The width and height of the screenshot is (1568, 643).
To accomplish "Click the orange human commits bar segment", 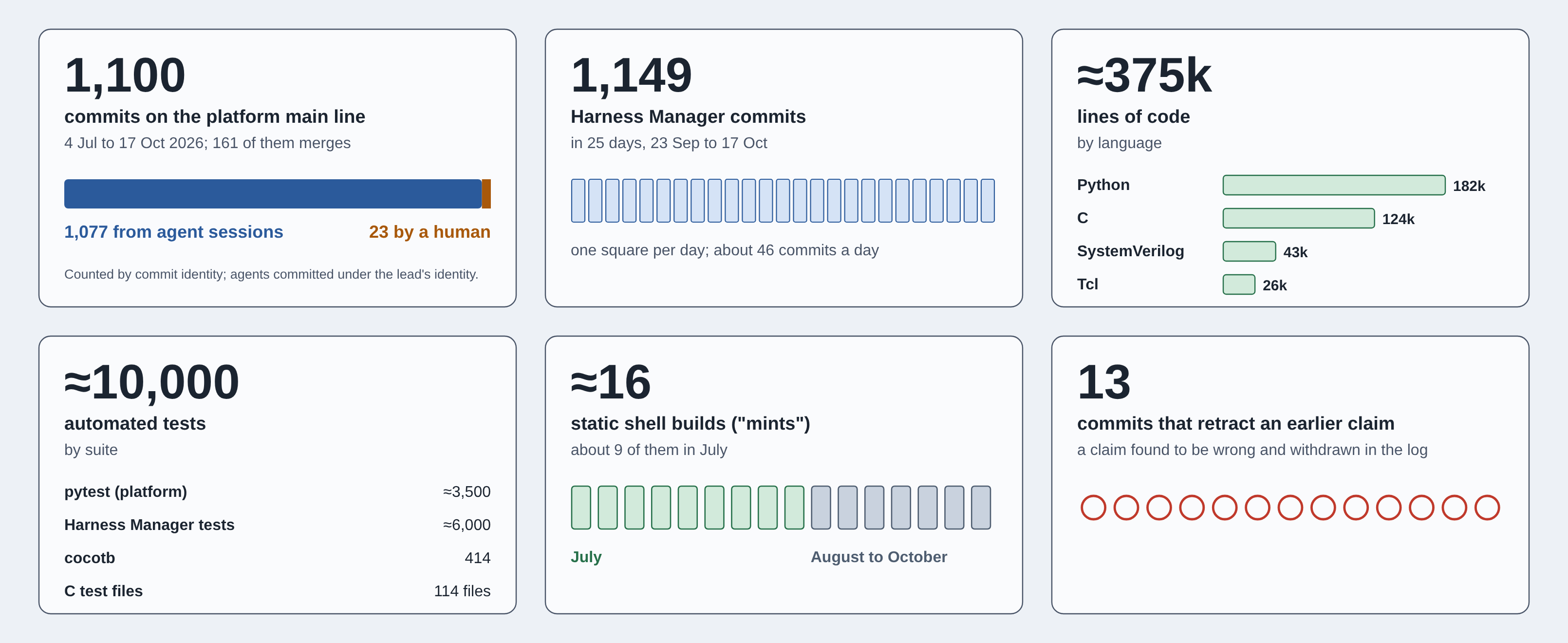I will 486,194.
